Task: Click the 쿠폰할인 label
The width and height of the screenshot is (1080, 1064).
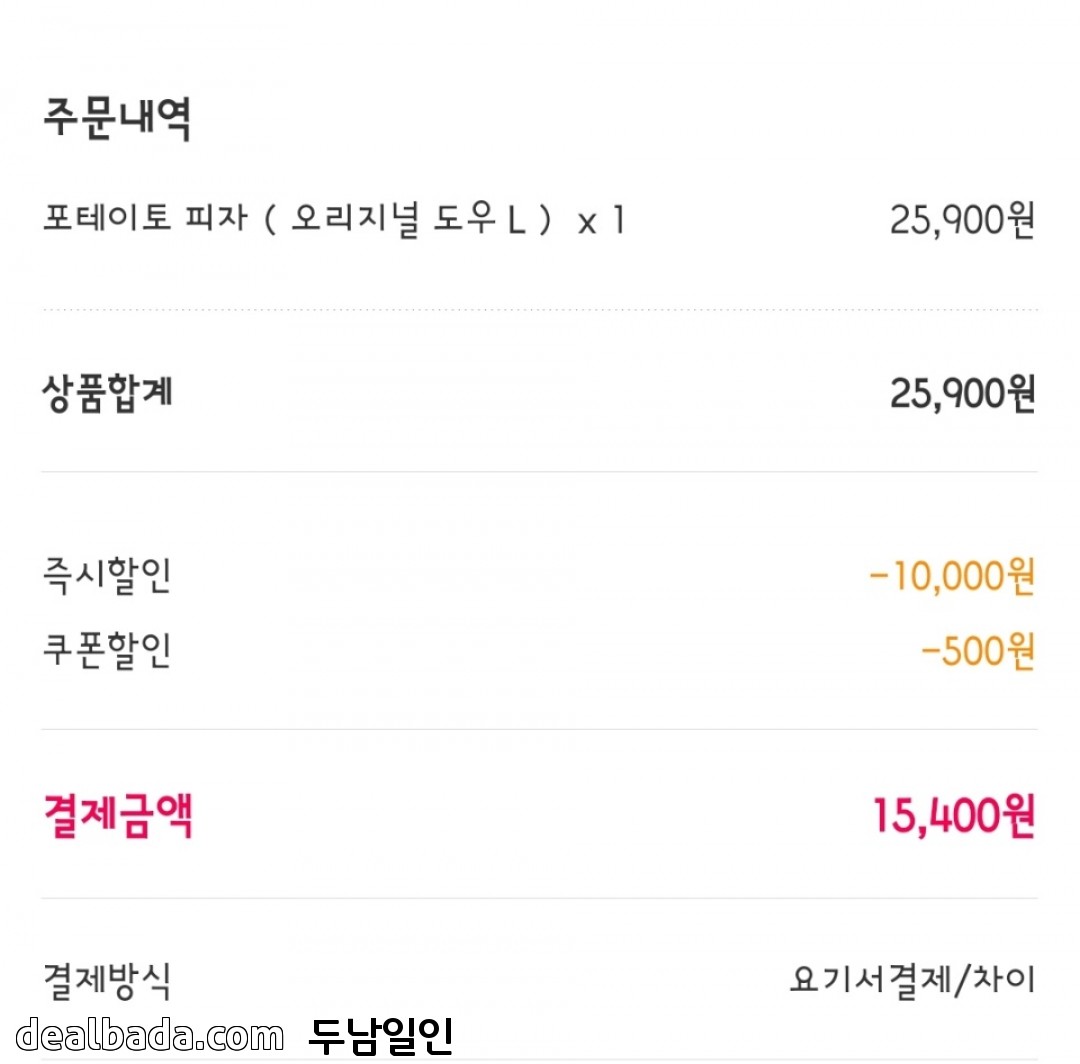Action: (x=107, y=650)
